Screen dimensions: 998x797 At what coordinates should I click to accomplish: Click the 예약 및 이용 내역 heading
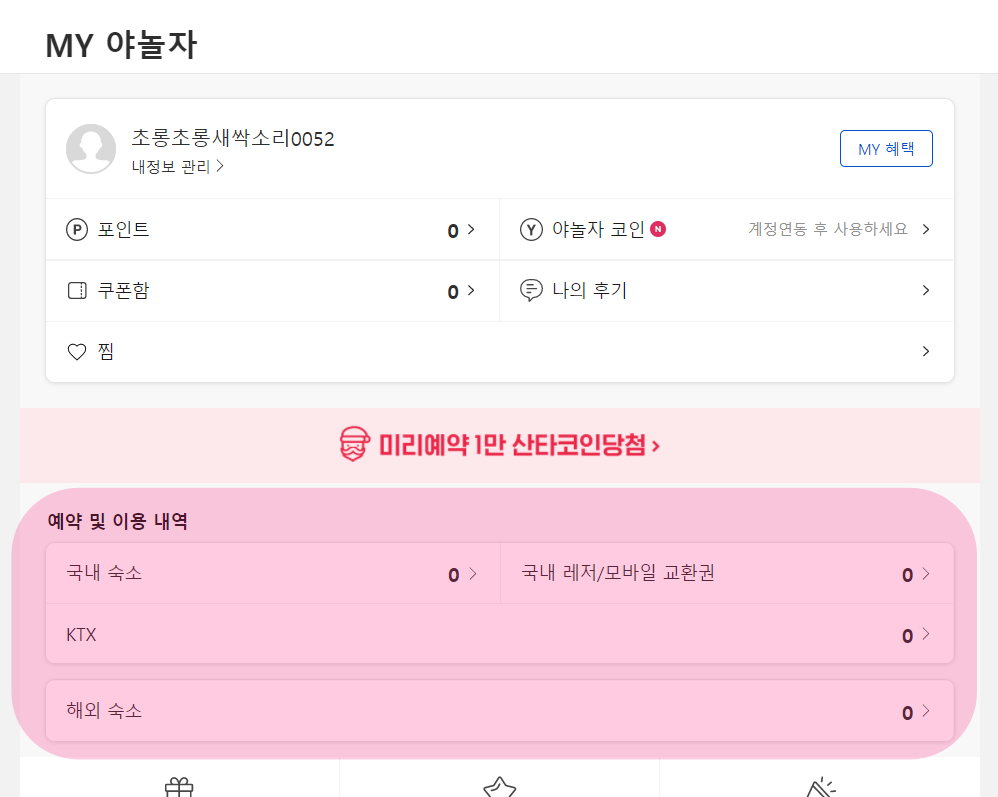click(118, 521)
